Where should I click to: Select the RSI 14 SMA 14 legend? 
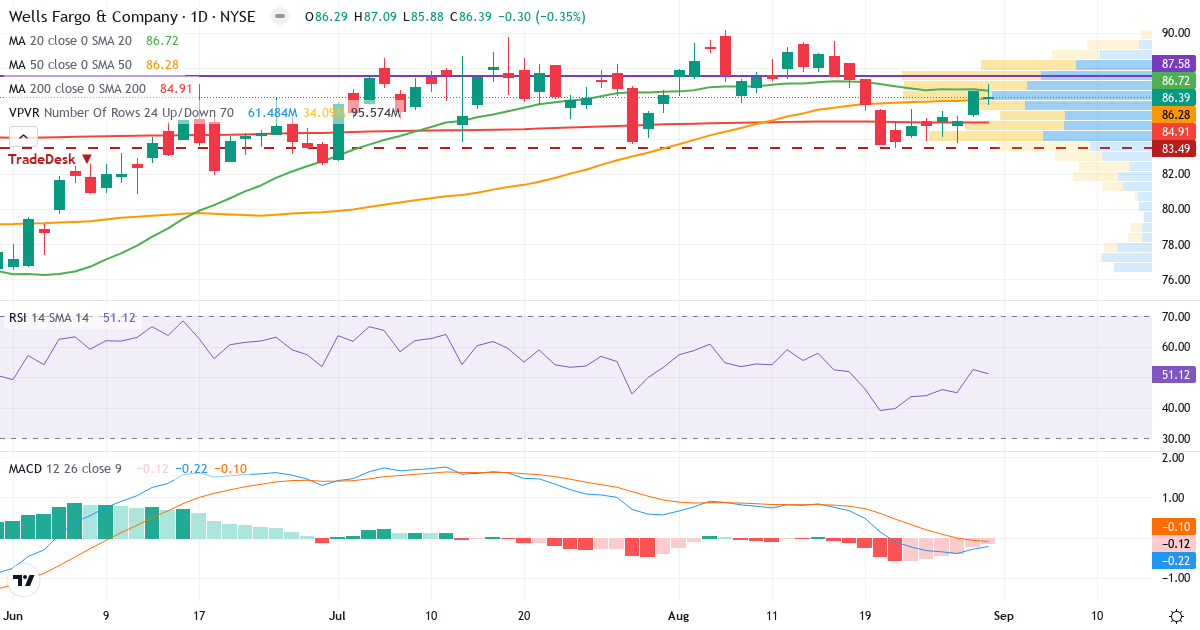50,318
